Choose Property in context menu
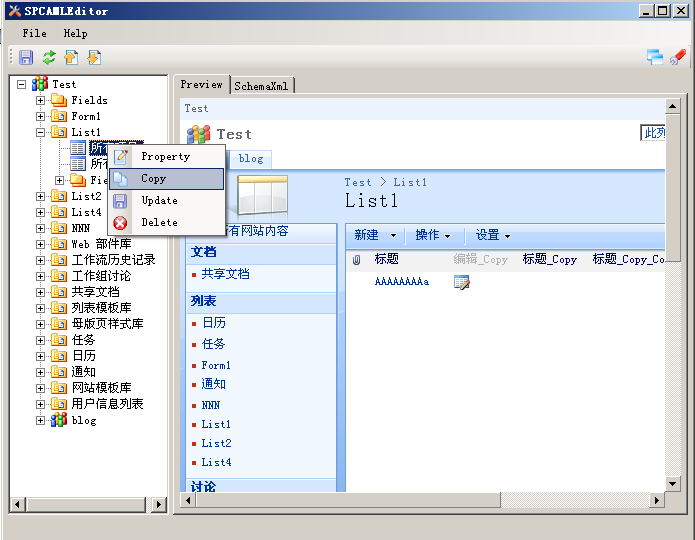This screenshot has height=540, width=695. 167,157
